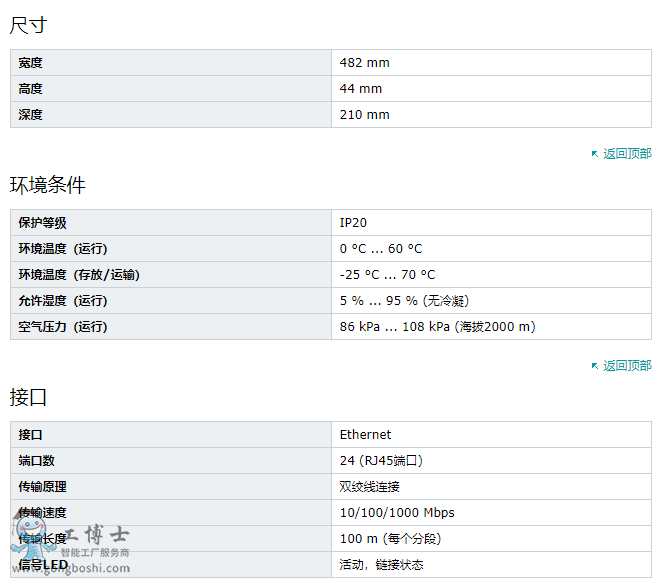Click the 双绞线连接 transmission principle value

coord(370,487)
